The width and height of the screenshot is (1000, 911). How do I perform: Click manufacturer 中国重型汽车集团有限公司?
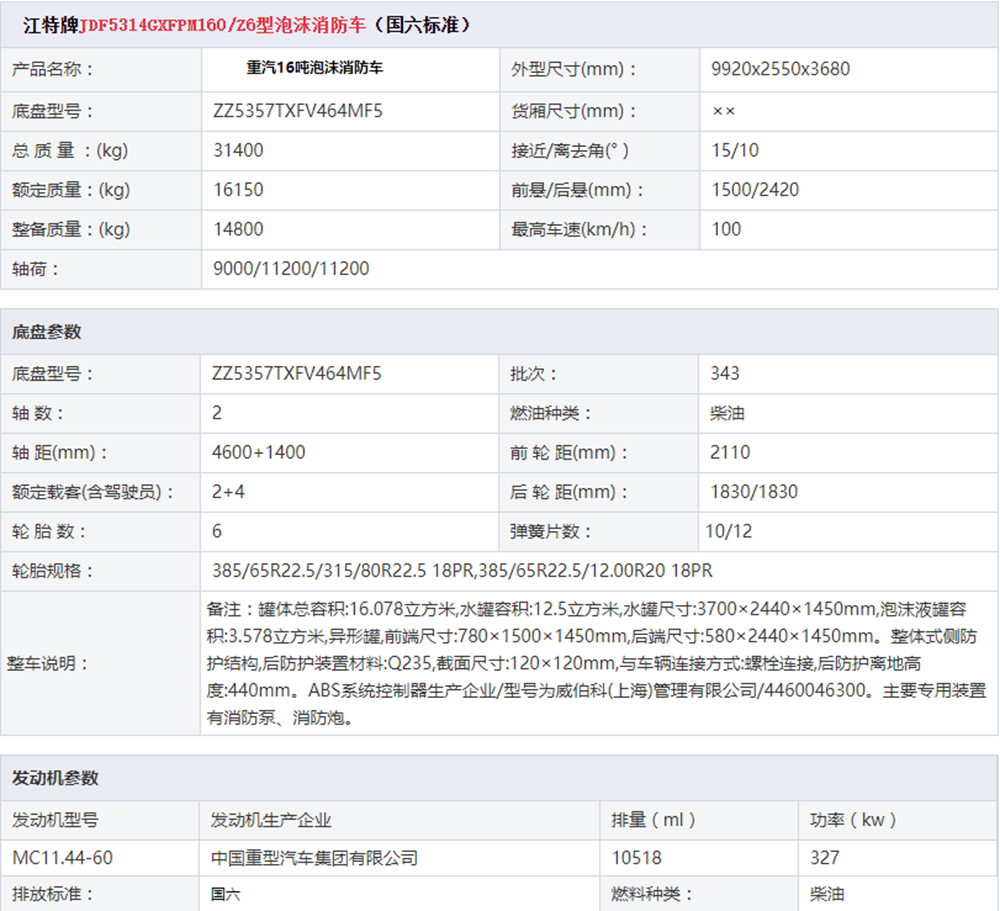(x=314, y=858)
